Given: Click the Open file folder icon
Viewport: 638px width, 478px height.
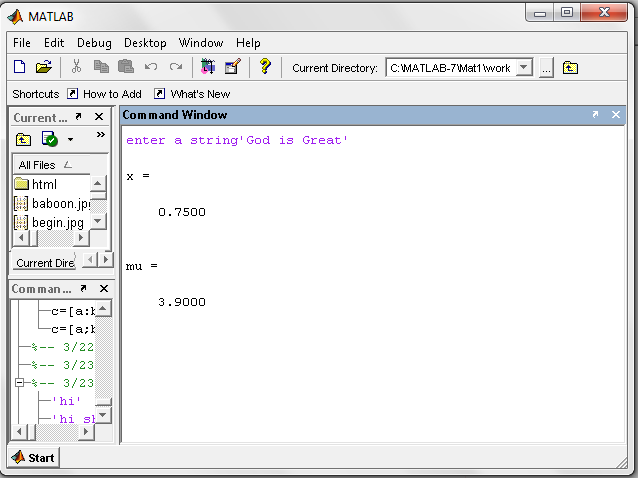Looking at the screenshot, I should point(43,67).
